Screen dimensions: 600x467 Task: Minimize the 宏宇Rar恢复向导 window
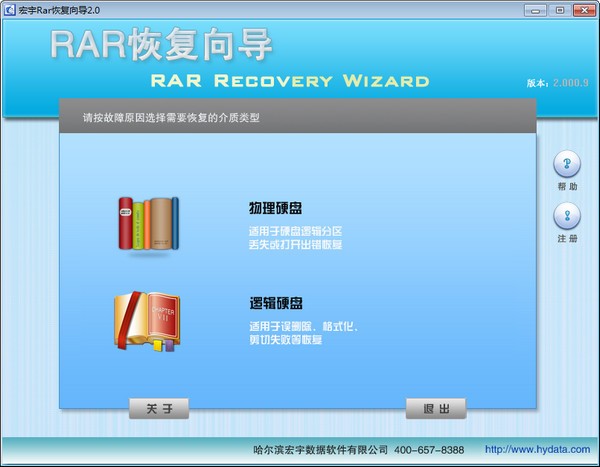[x=535, y=10]
